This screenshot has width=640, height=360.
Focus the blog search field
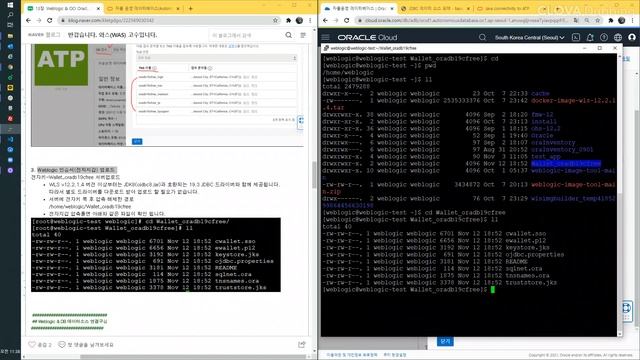pyautogui.click(x=247, y=36)
